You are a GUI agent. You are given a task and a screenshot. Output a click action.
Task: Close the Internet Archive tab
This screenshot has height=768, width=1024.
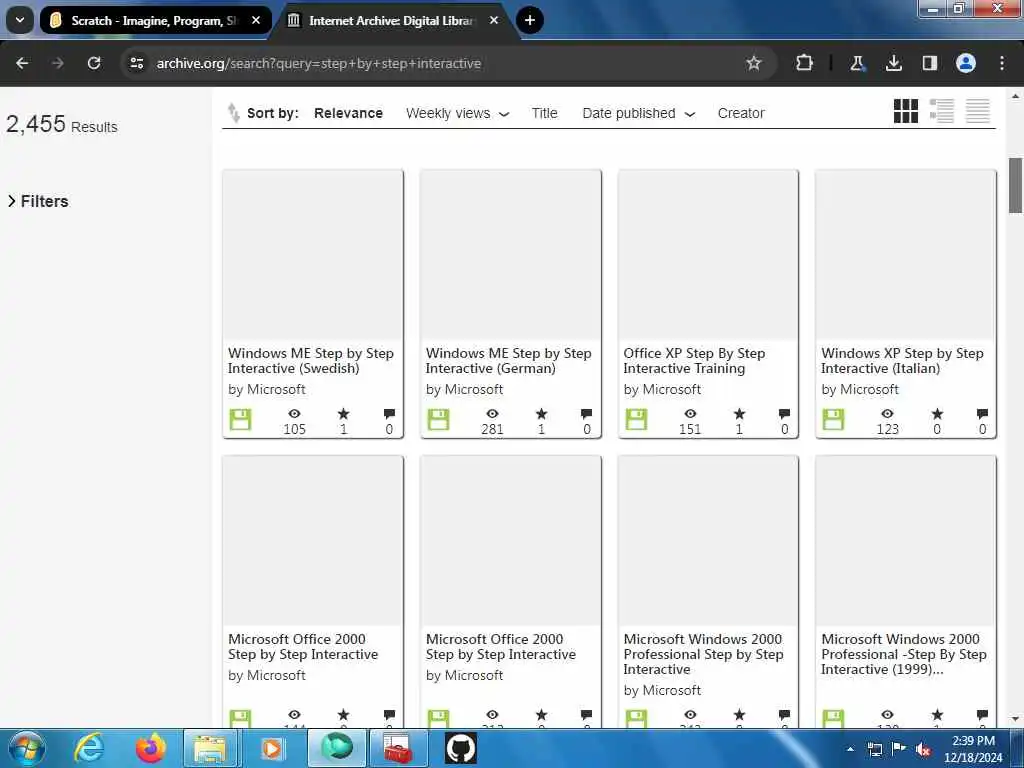[494, 20]
